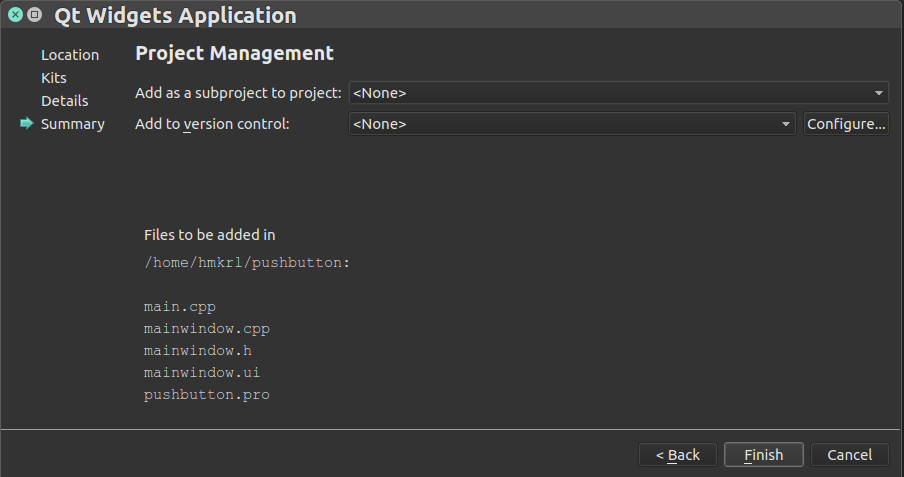Click the Configure... button
Viewport: 904px width, 477px height.
(x=846, y=124)
